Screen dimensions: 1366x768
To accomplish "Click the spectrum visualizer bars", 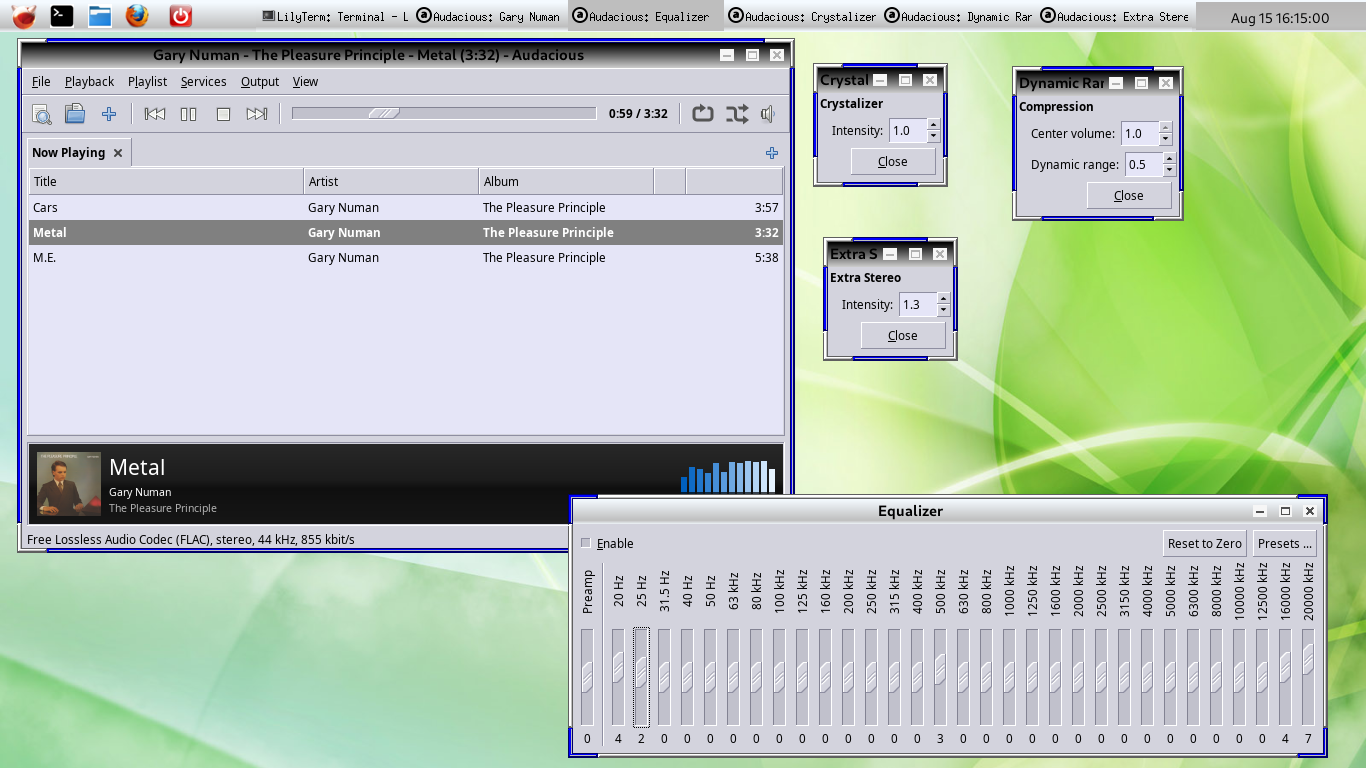I will point(728,476).
